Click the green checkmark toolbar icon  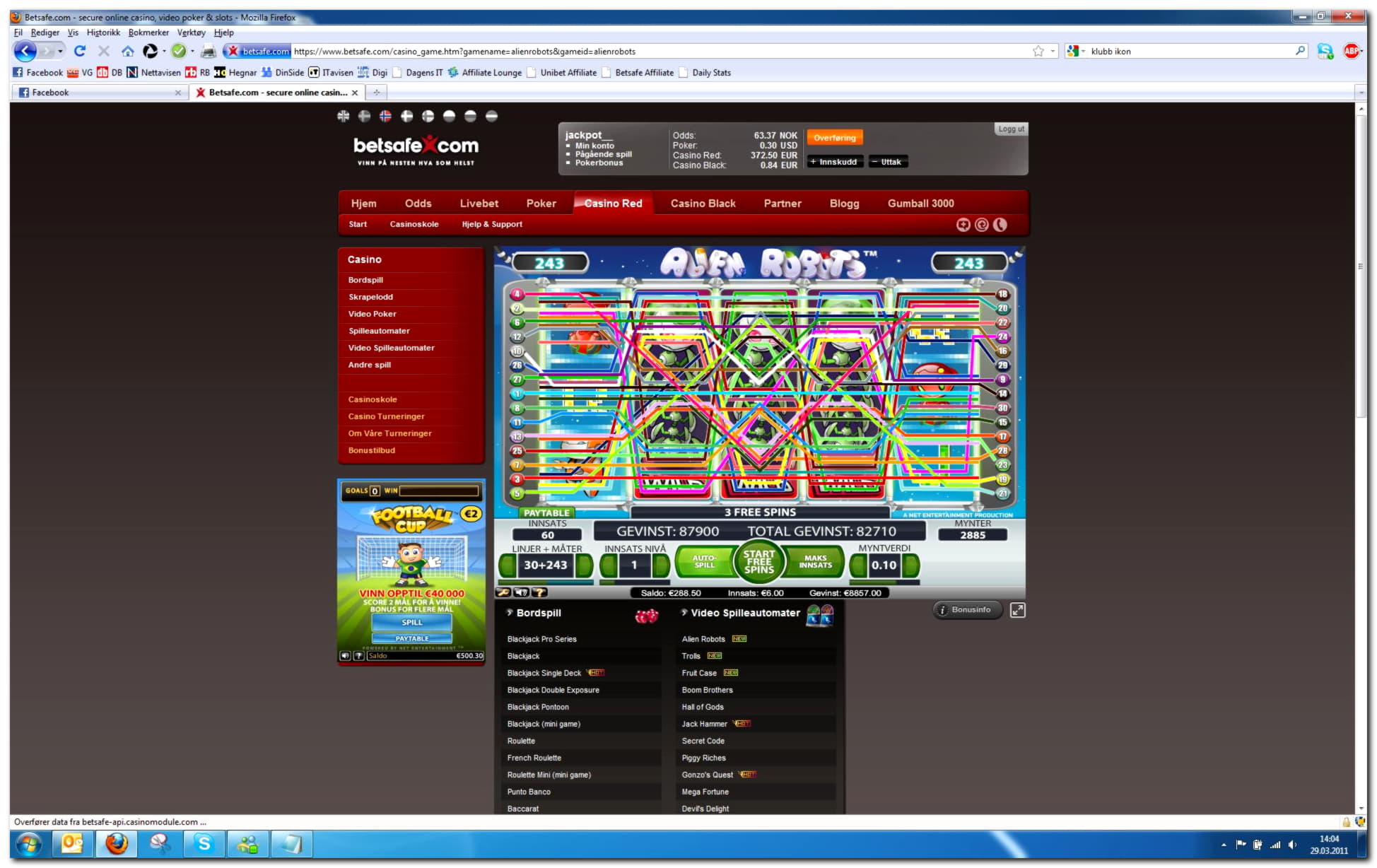pos(179,51)
